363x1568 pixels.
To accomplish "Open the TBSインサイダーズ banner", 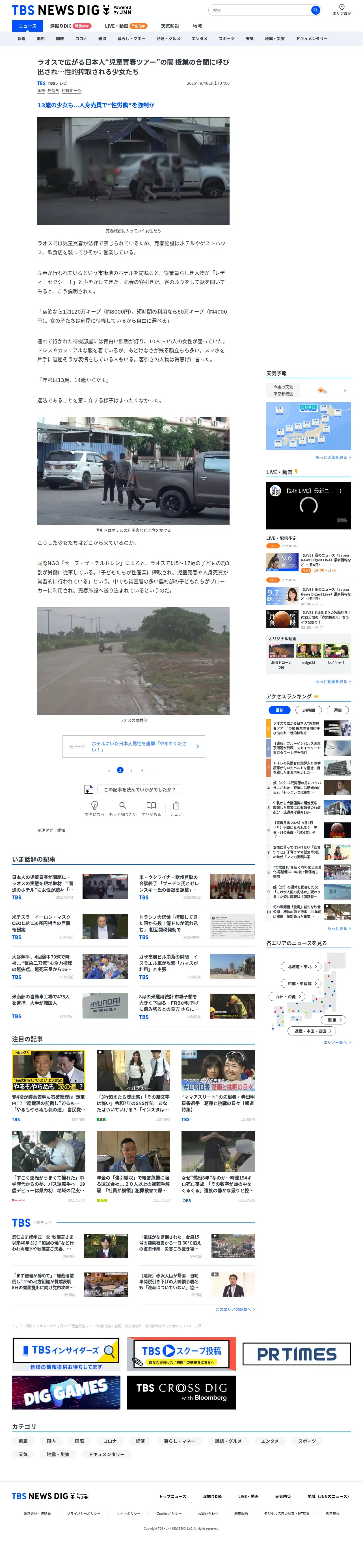I will click(66, 1354).
